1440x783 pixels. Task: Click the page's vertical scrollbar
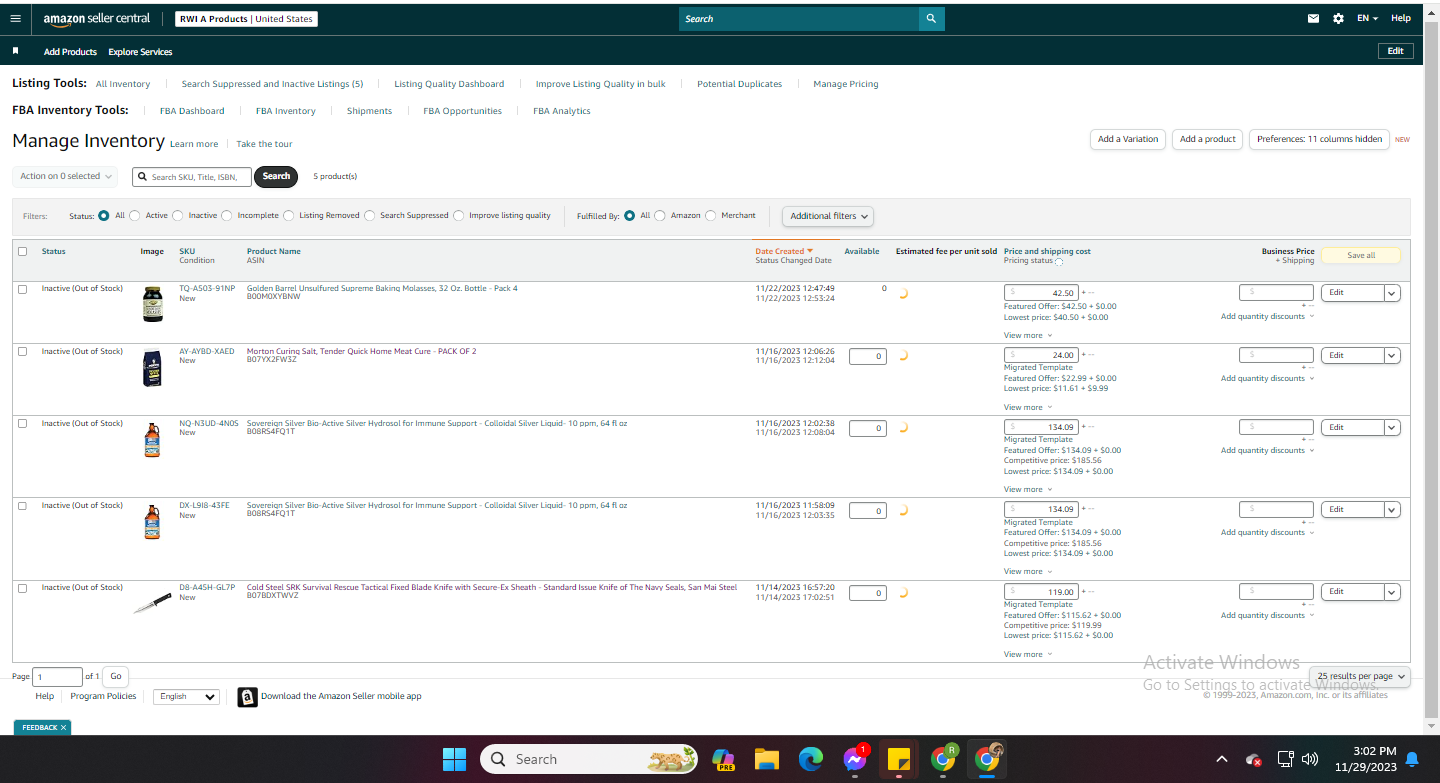(1431, 370)
